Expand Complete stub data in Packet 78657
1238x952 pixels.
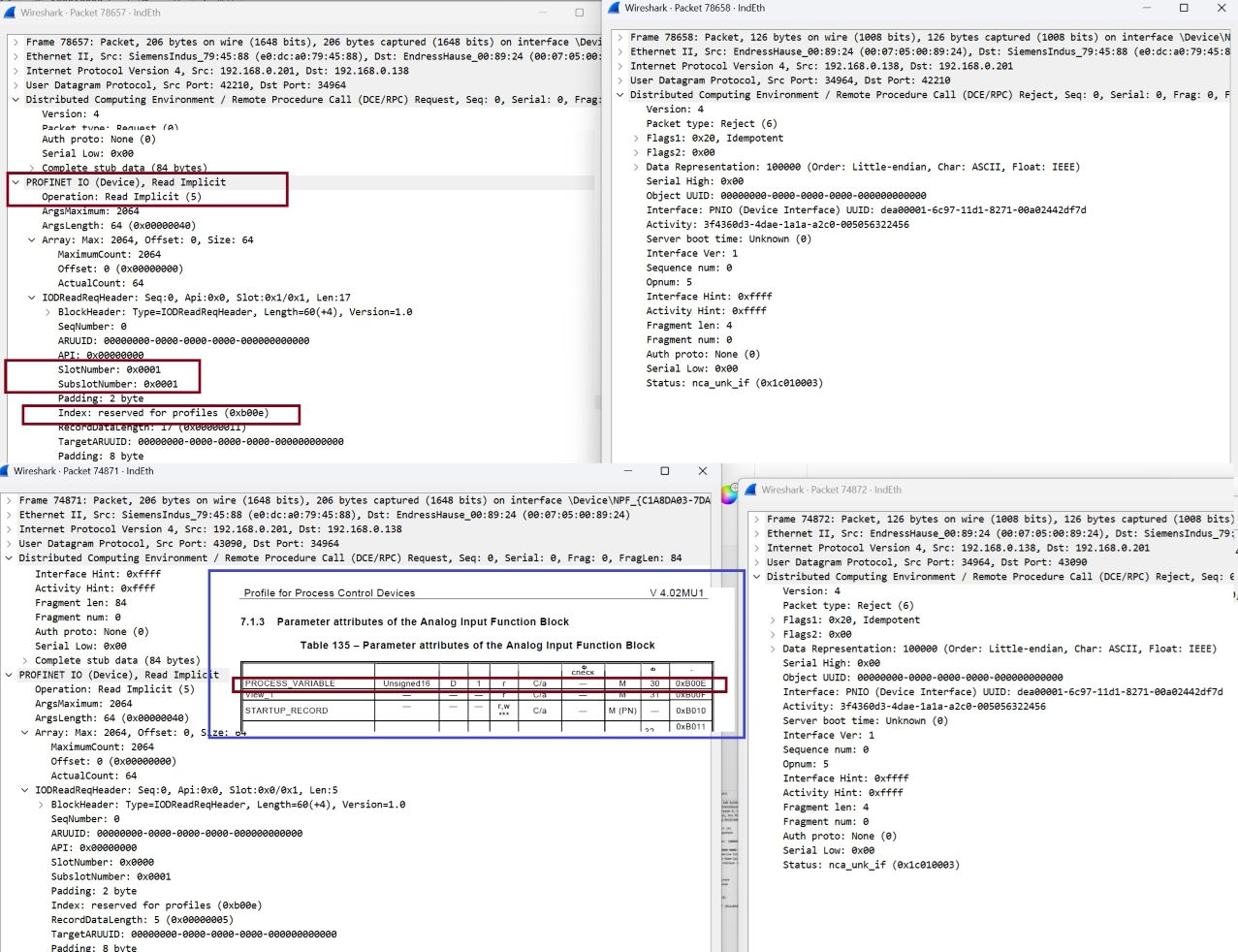click(31, 168)
